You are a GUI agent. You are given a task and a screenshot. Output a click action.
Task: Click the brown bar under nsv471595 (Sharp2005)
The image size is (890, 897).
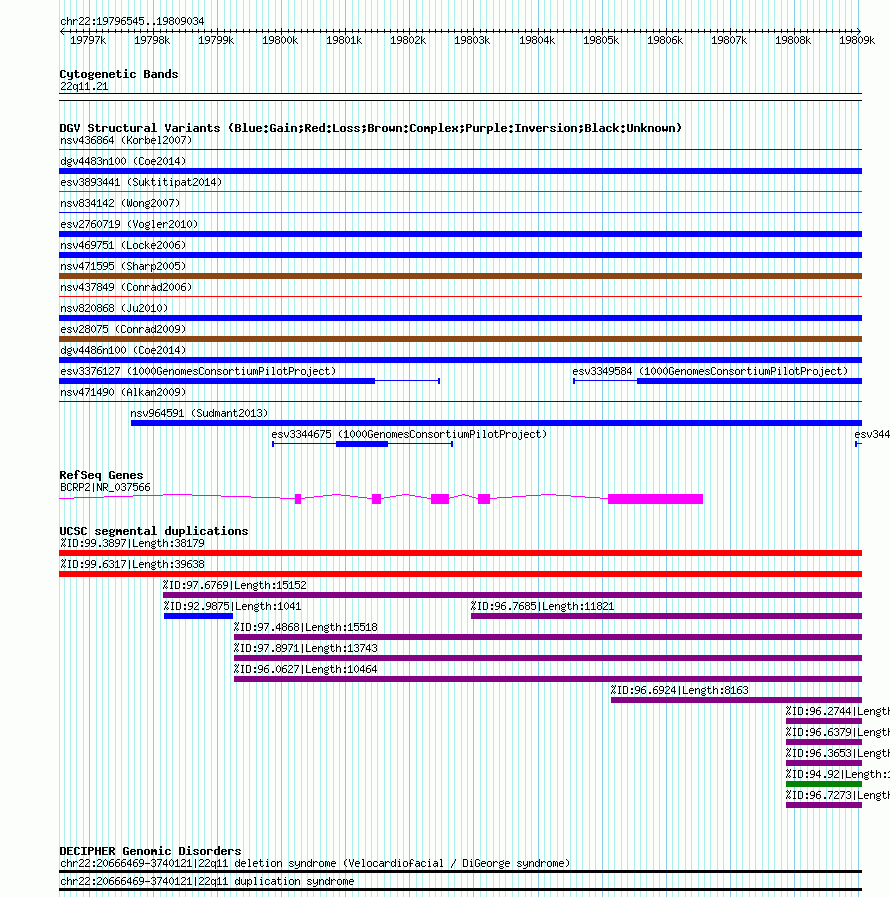[460, 276]
